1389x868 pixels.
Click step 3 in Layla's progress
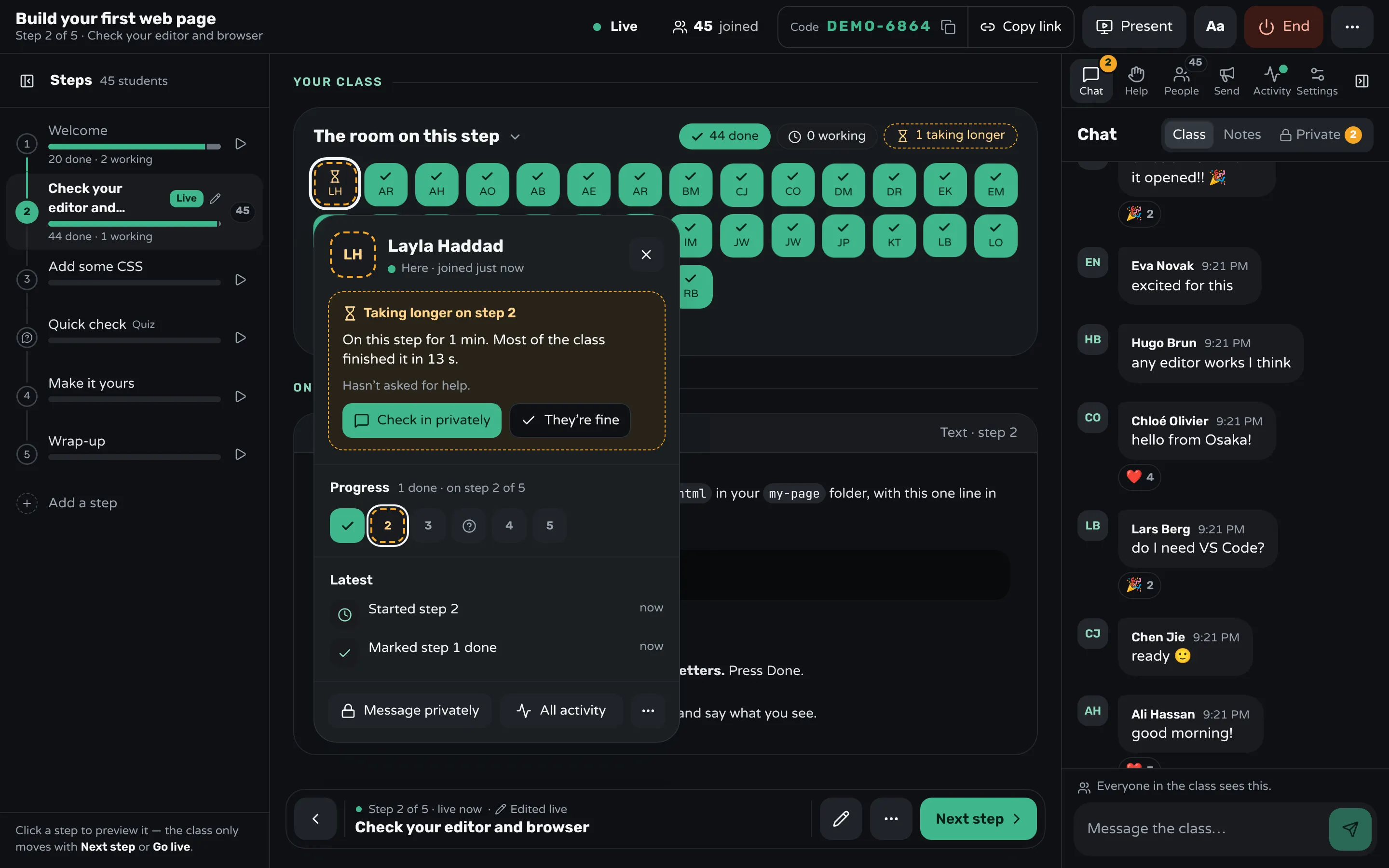(x=428, y=525)
